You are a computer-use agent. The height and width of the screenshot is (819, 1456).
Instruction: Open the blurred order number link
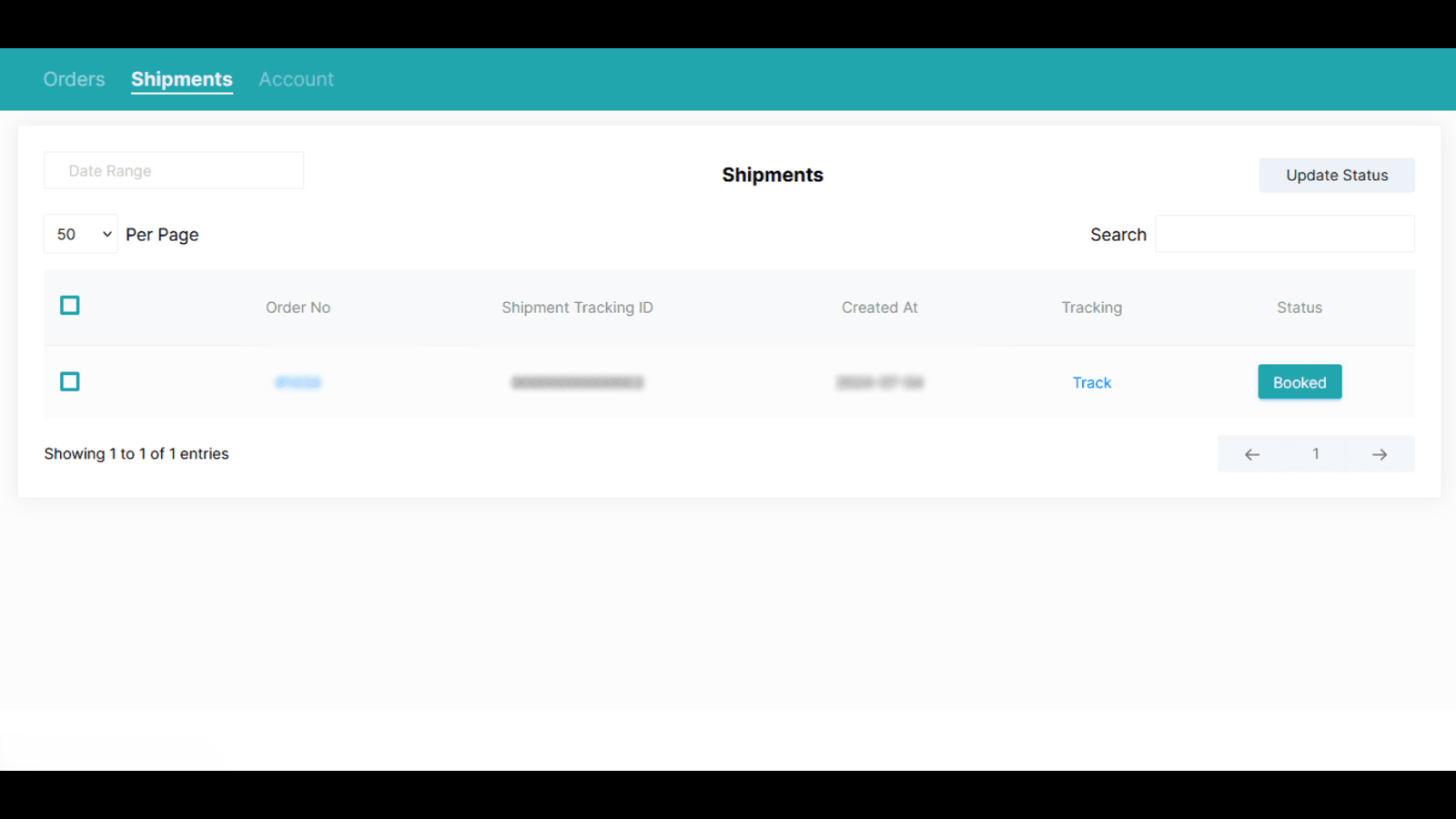[298, 382]
